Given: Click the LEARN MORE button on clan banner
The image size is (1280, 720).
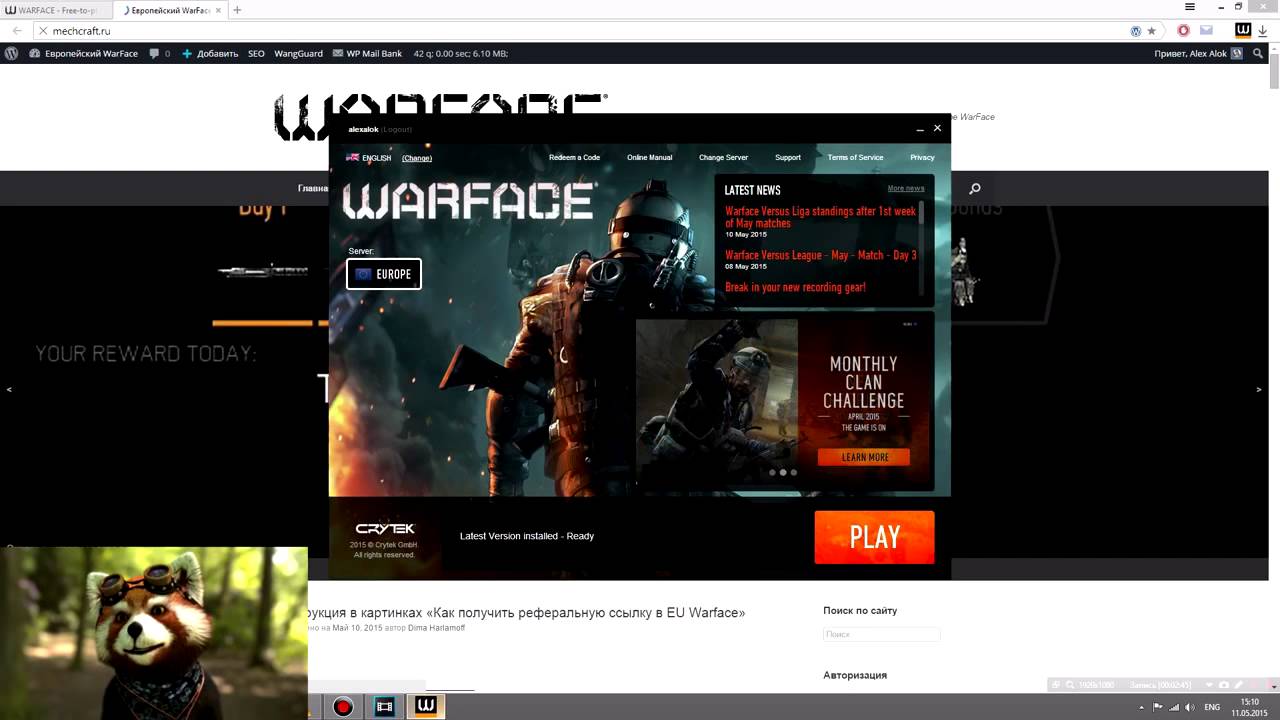Looking at the screenshot, I should (864, 457).
